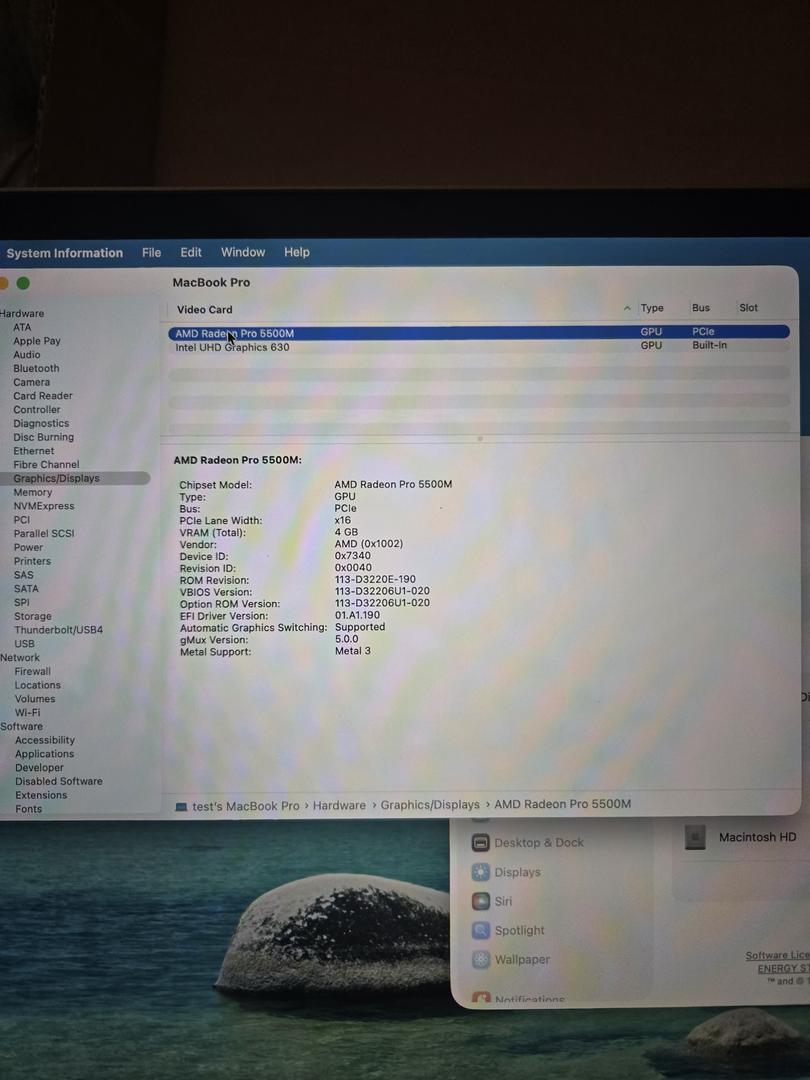
Task: Click the green full-screen window button
Action: tap(23, 283)
